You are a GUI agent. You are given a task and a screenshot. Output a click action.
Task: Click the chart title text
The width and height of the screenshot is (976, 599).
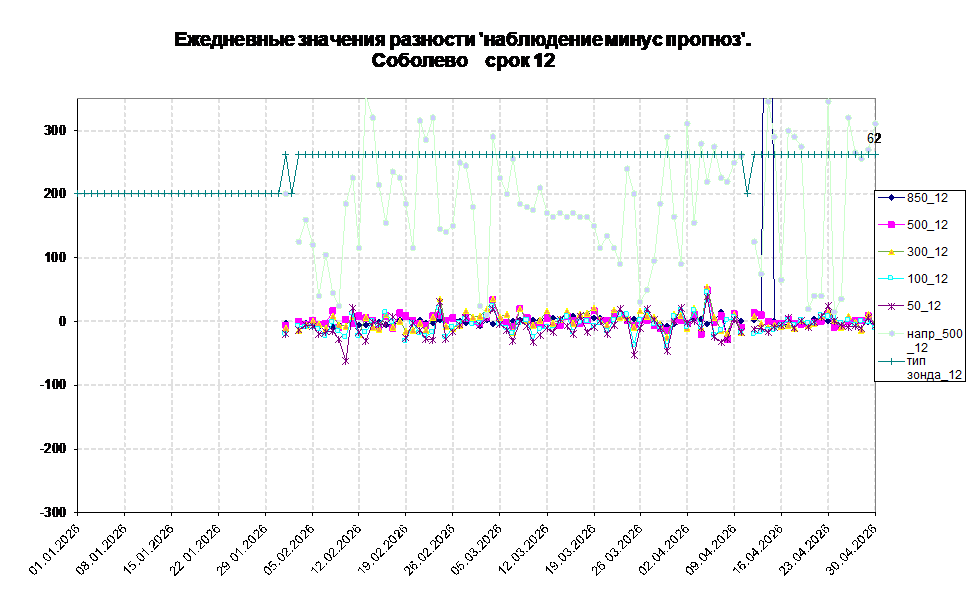tap(462, 40)
